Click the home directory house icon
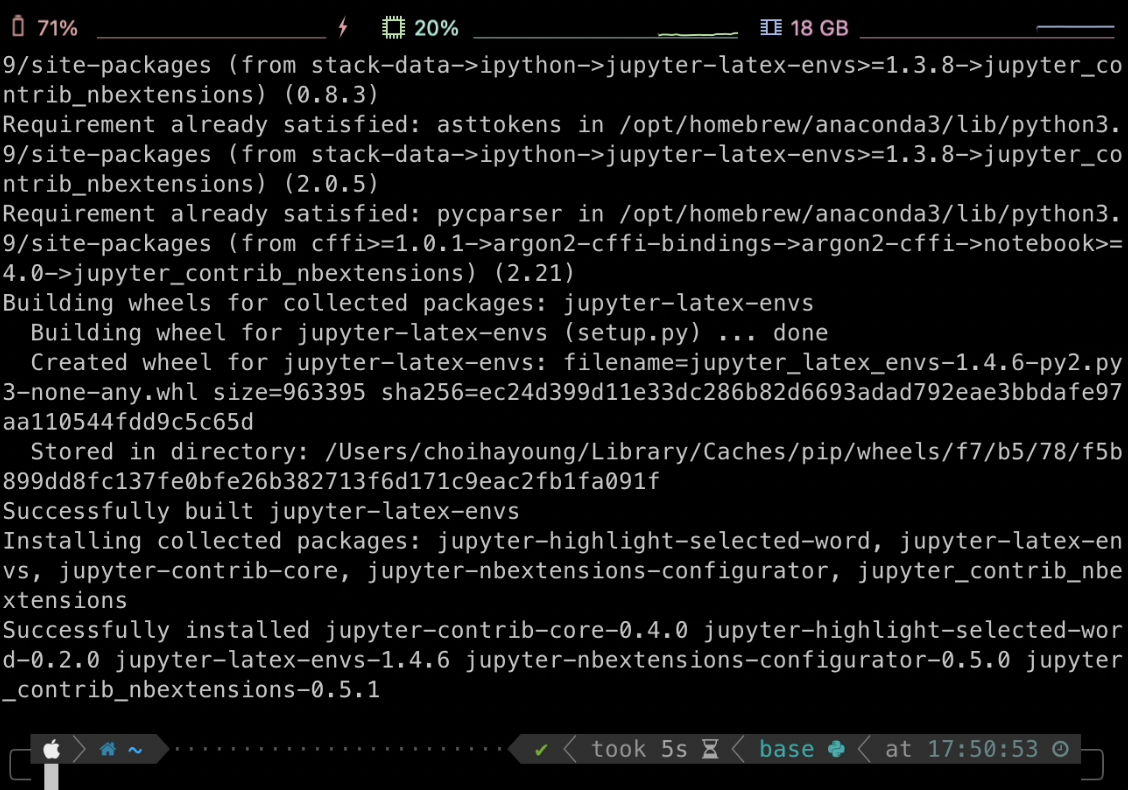This screenshot has width=1128, height=790. coord(108,750)
